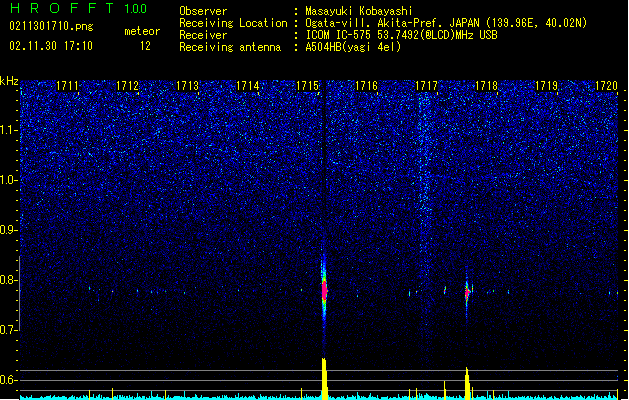This screenshot has height=400, width=629.
Task: Click the 0.7 frequency axis label
Action: point(9,330)
